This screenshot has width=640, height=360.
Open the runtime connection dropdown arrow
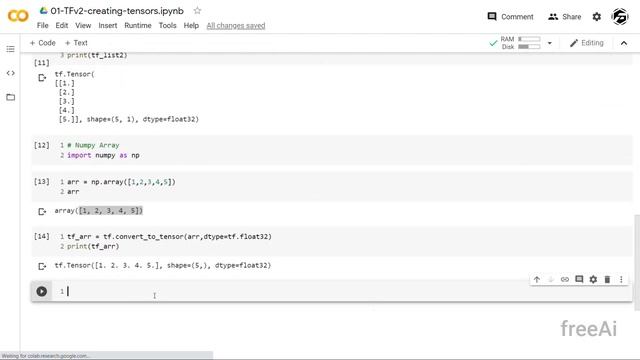pos(549,43)
